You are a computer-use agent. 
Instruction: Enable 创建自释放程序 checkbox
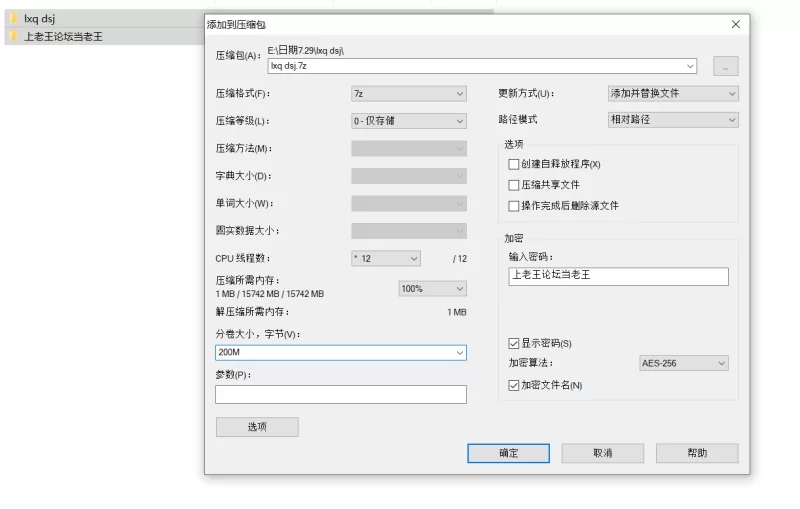point(513,164)
